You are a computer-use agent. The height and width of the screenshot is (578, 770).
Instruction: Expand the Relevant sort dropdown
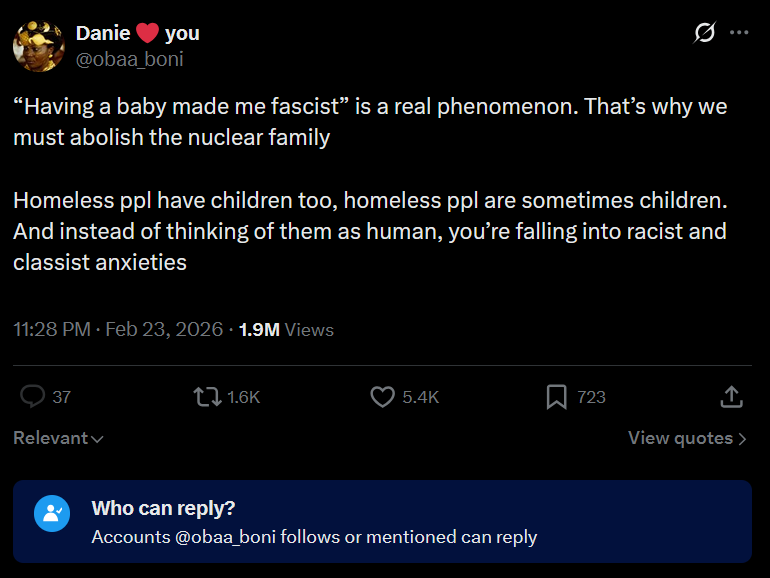58,438
